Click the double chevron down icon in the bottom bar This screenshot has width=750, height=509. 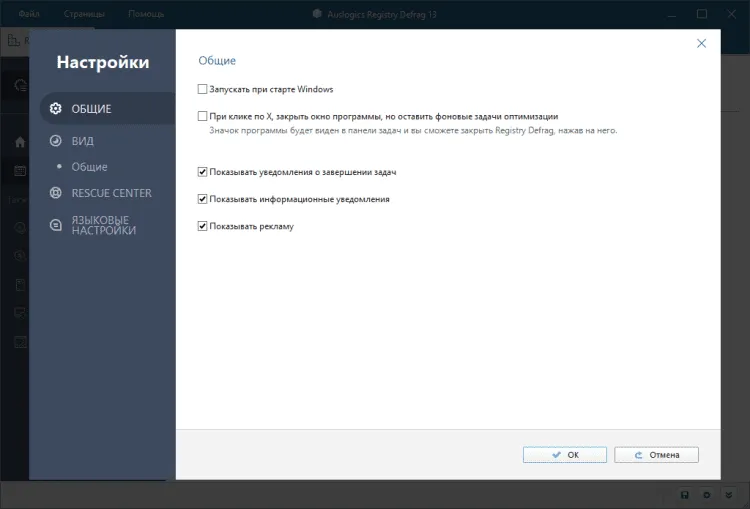(x=728, y=495)
